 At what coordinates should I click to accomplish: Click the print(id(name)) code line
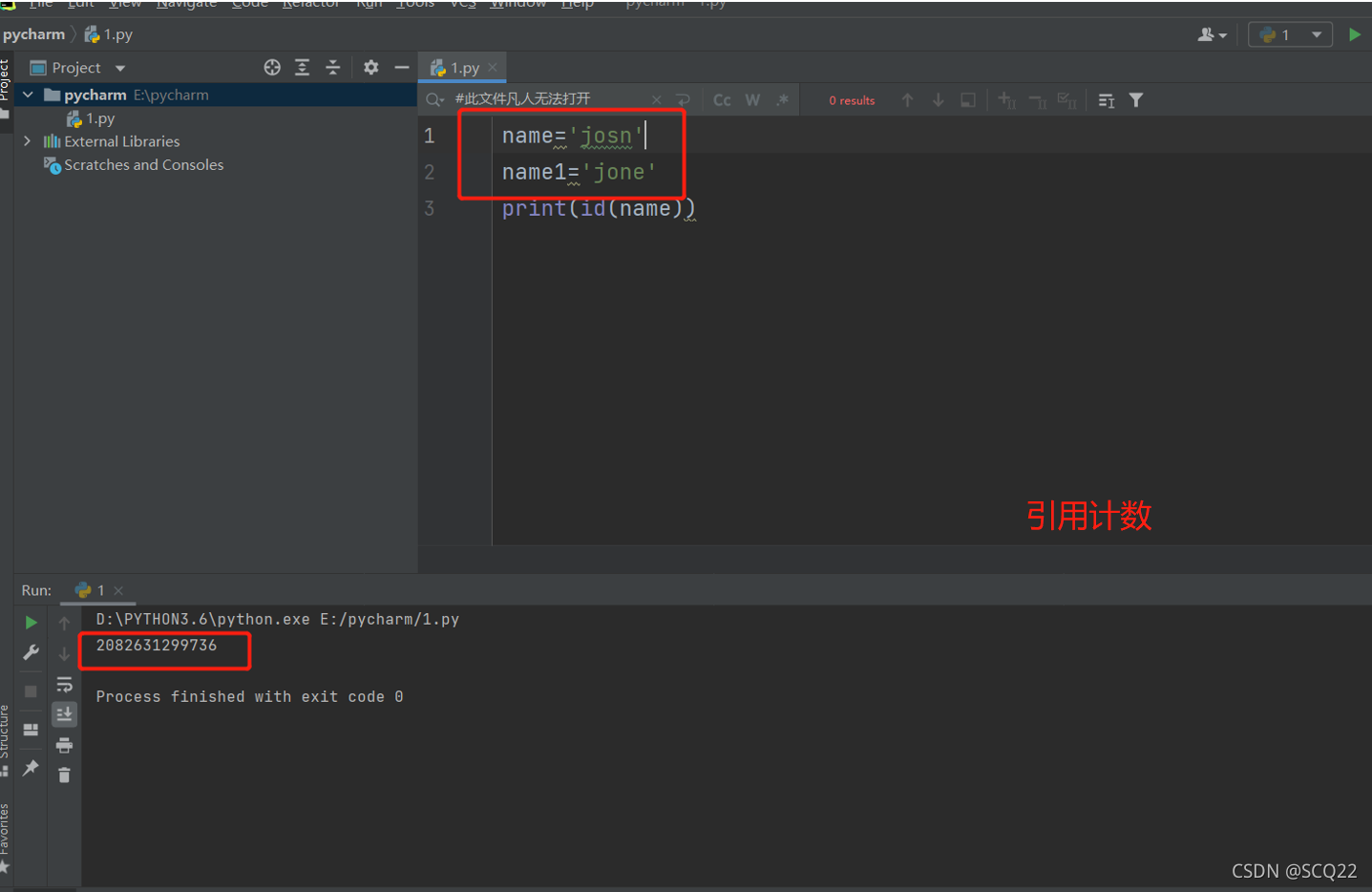[x=599, y=208]
